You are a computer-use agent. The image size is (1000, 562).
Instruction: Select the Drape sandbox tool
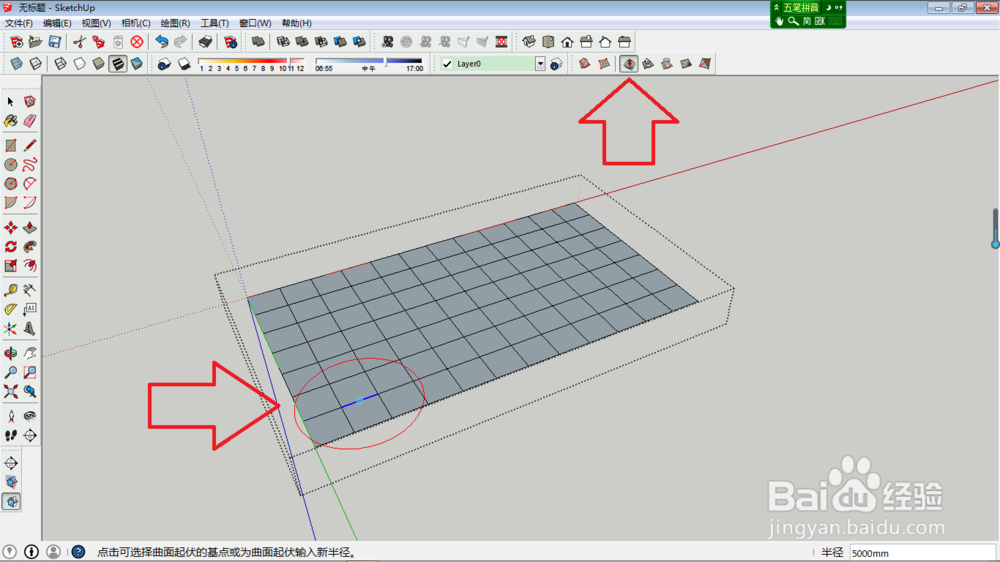click(666, 64)
